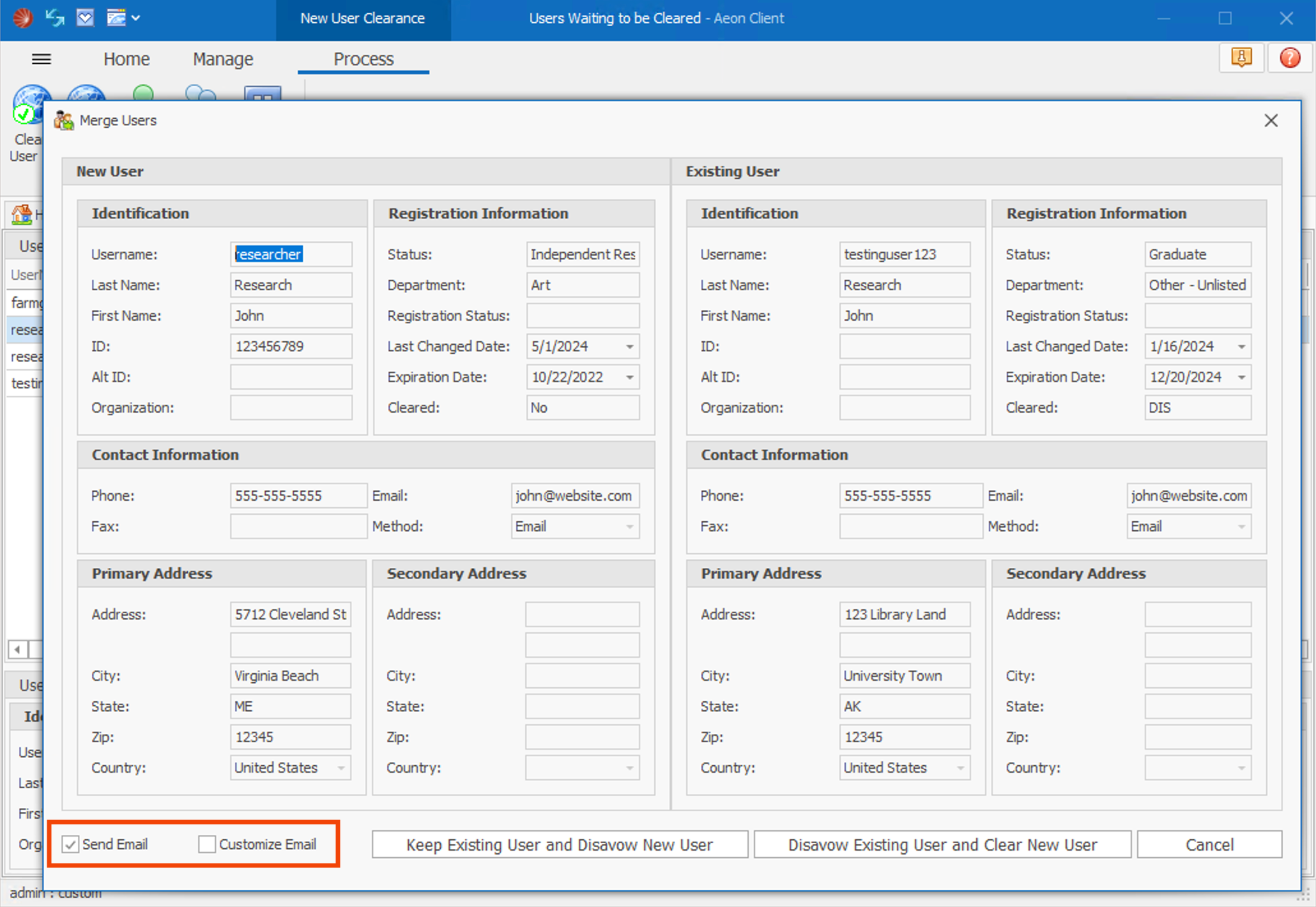Image resolution: width=1316 pixels, height=907 pixels.
Task: Open Existing User Last Changed Date dropdown
Action: pyautogui.click(x=1241, y=347)
